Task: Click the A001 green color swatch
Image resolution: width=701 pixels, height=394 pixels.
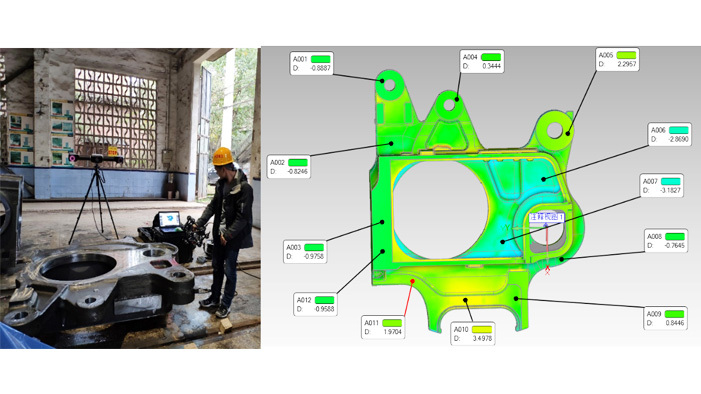Action: click(x=321, y=59)
